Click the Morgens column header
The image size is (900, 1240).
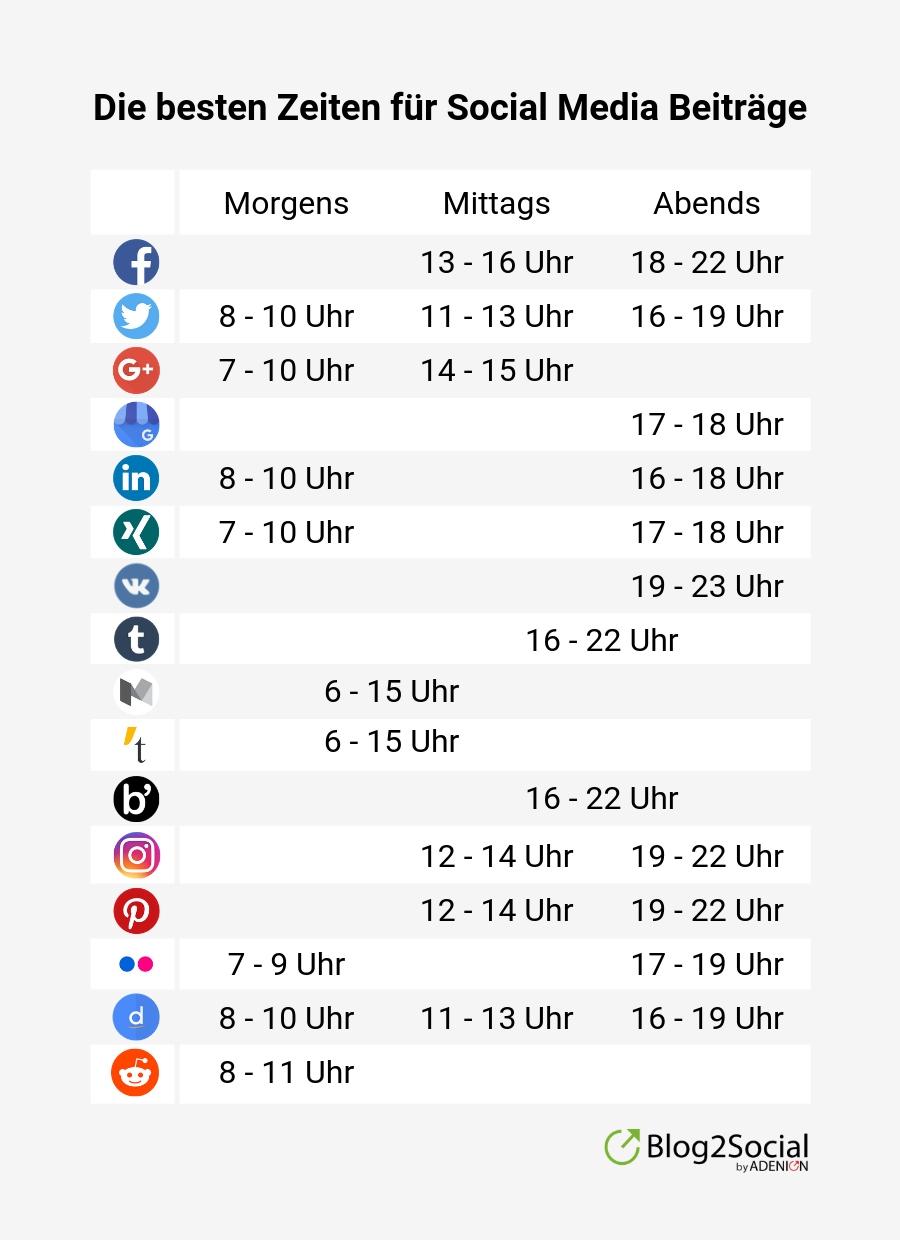287,203
